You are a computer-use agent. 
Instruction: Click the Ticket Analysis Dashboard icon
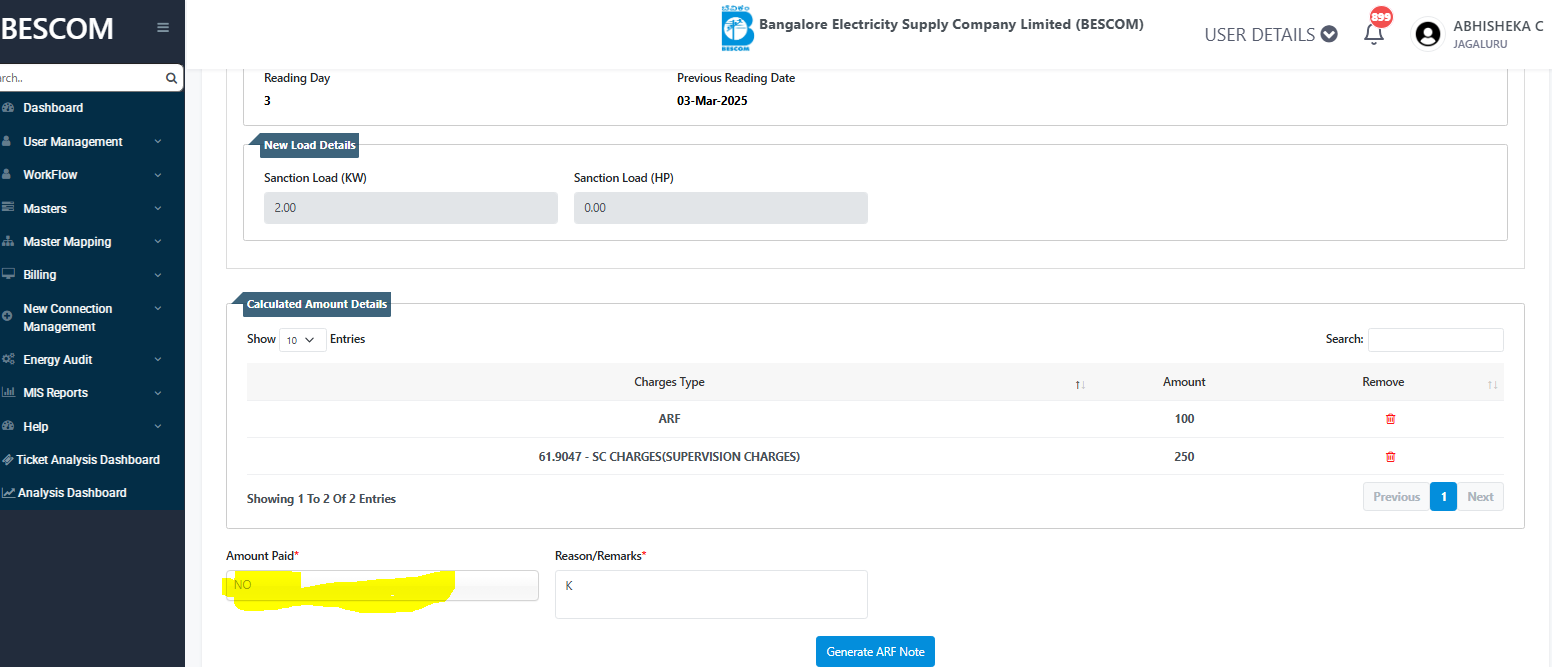[8, 460]
